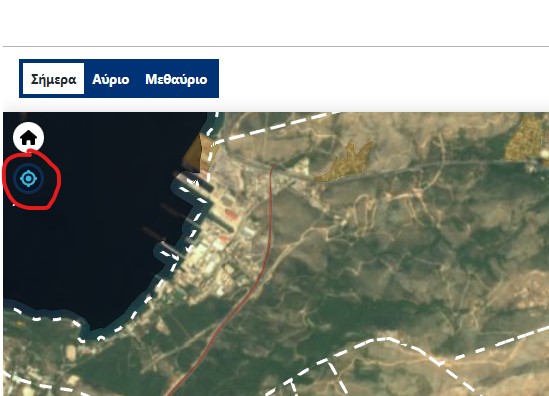
Task: Click the small yellow patch on the left coast
Action: 20,324
